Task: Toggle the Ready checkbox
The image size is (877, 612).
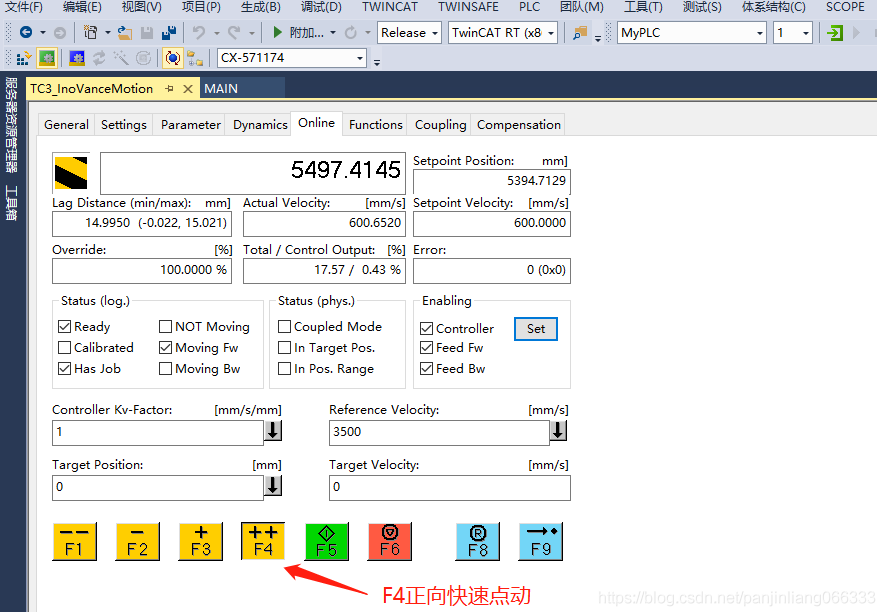Action: (x=64, y=326)
